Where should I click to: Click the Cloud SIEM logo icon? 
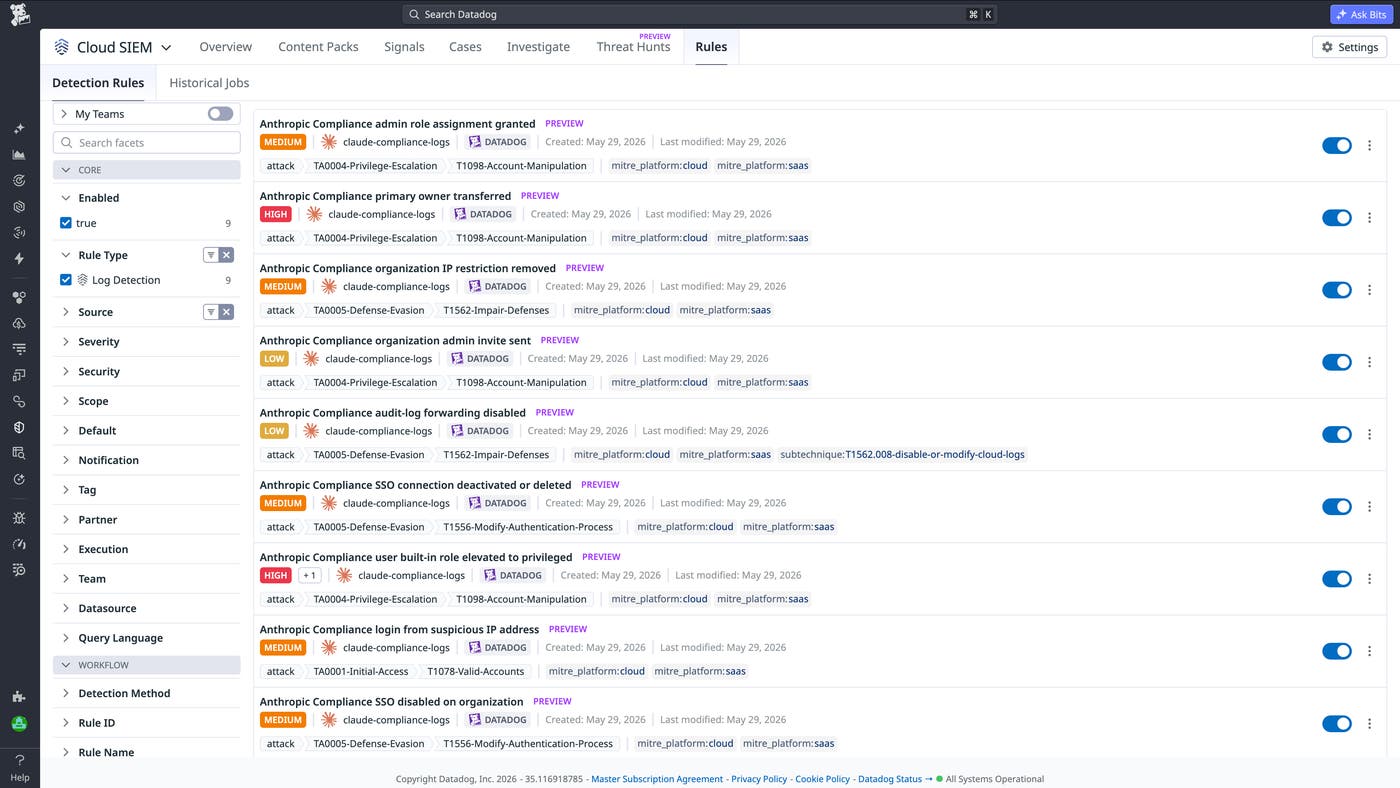[62, 47]
